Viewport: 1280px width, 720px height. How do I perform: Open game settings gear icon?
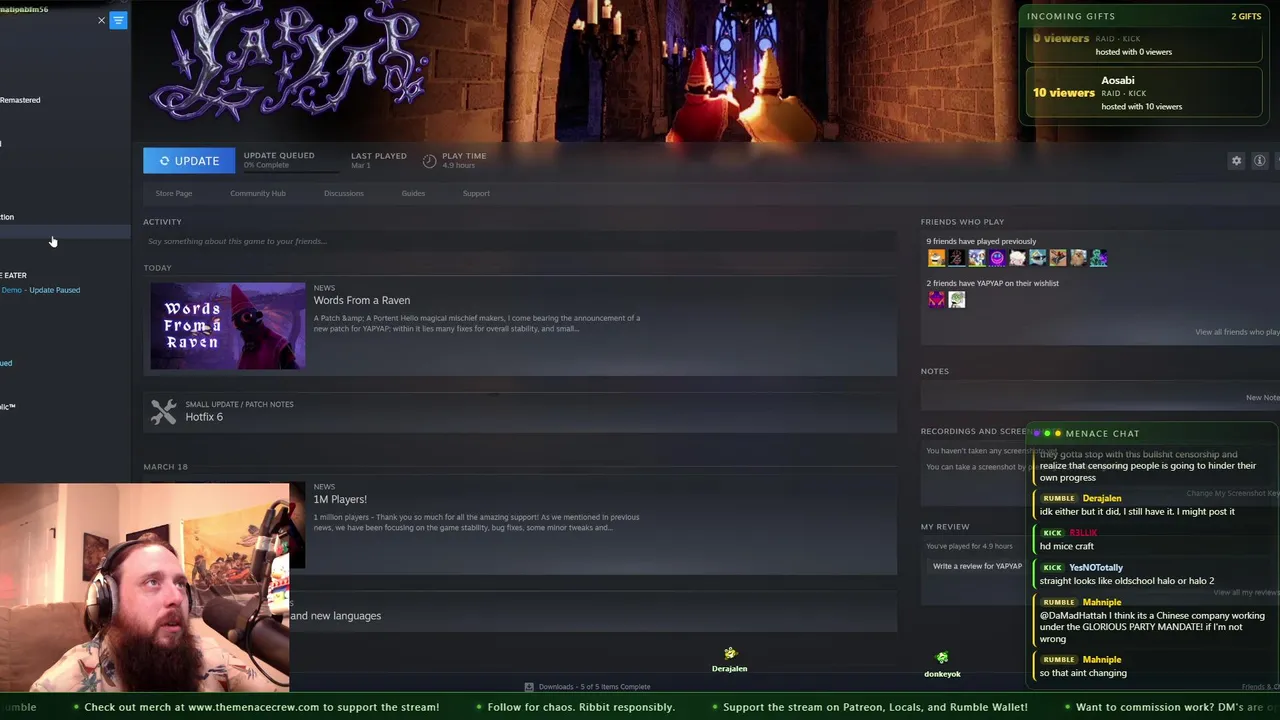(x=1236, y=161)
